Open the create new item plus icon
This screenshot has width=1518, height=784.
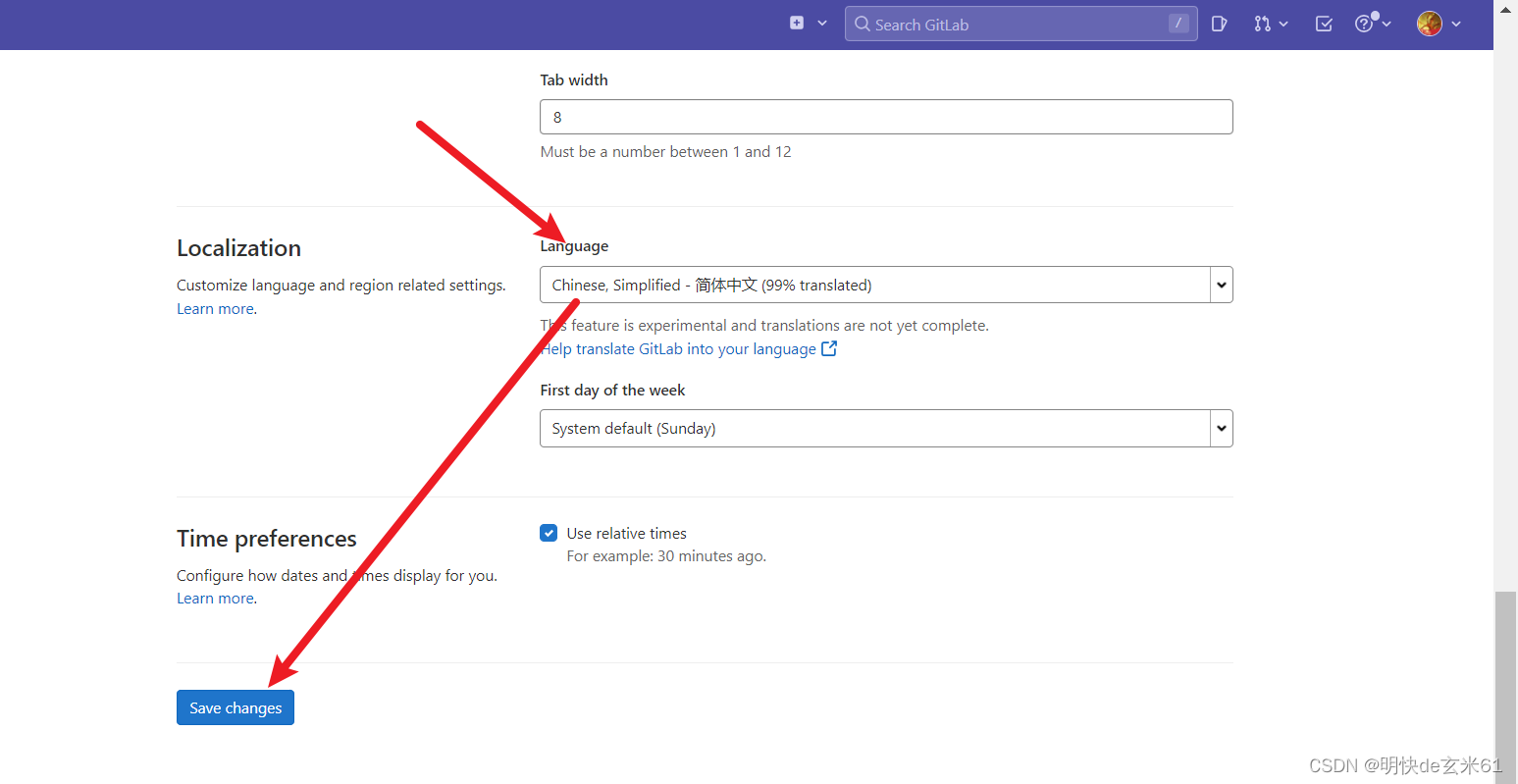click(x=796, y=22)
